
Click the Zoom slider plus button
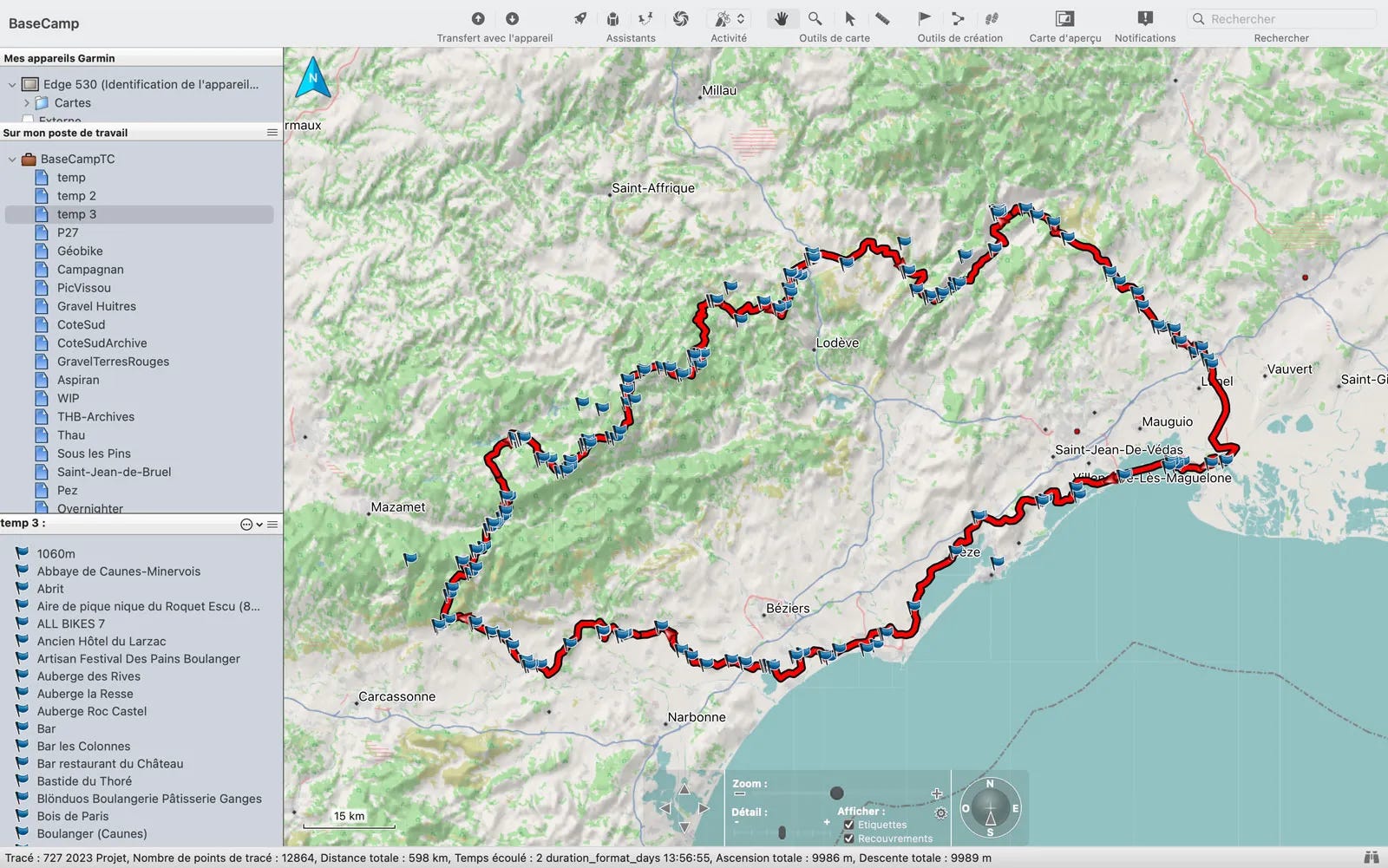pos(937,793)
